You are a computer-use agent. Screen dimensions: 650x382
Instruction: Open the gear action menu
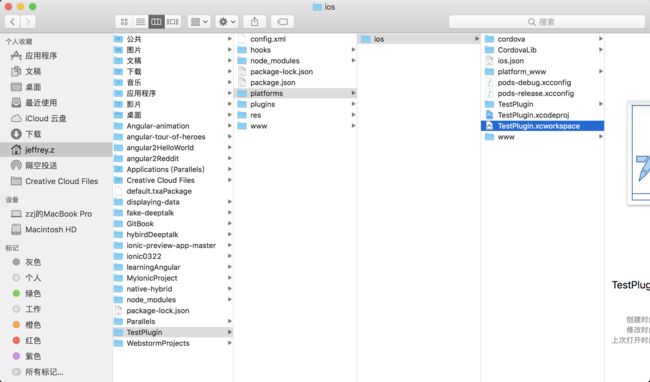point(226,22)
